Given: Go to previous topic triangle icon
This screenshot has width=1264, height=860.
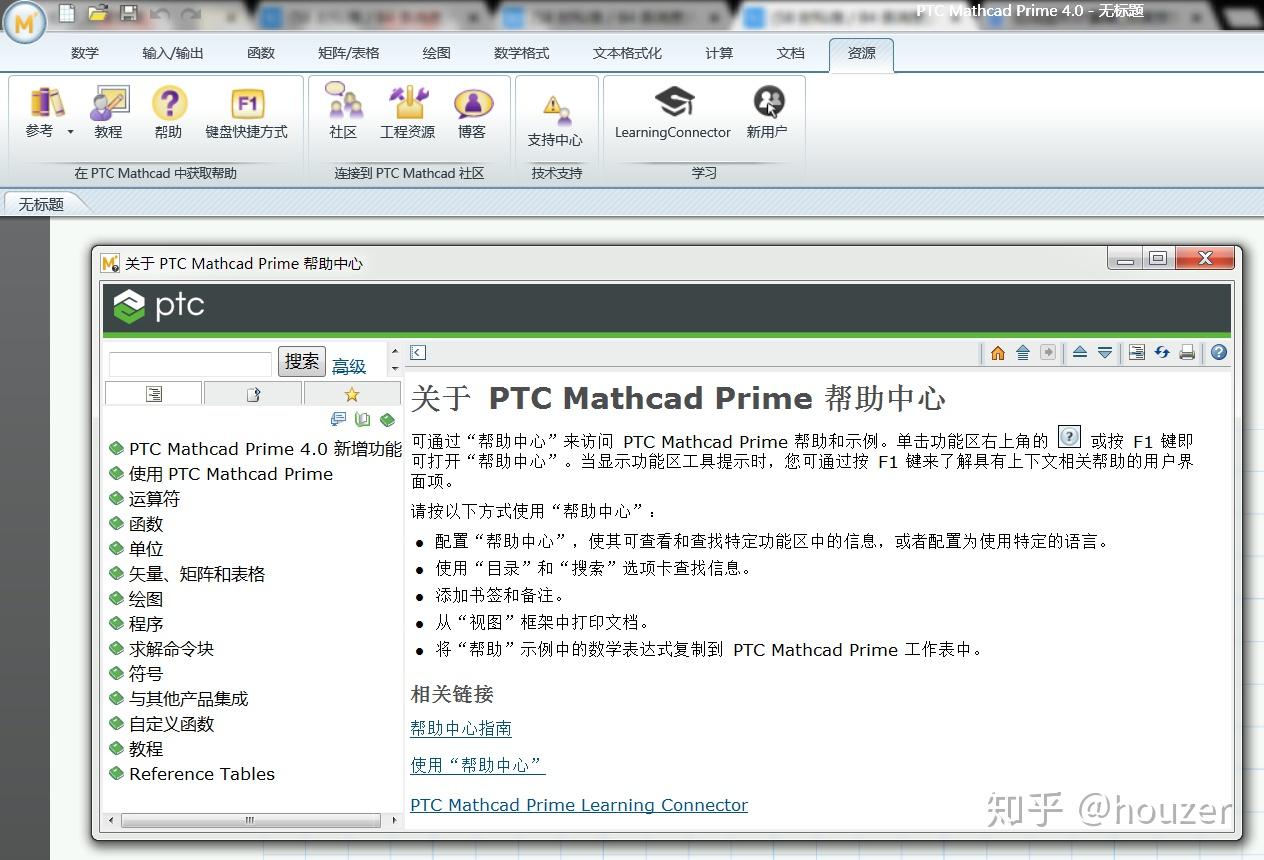Looking at the screenshot, I should [x=1080, y=352].
